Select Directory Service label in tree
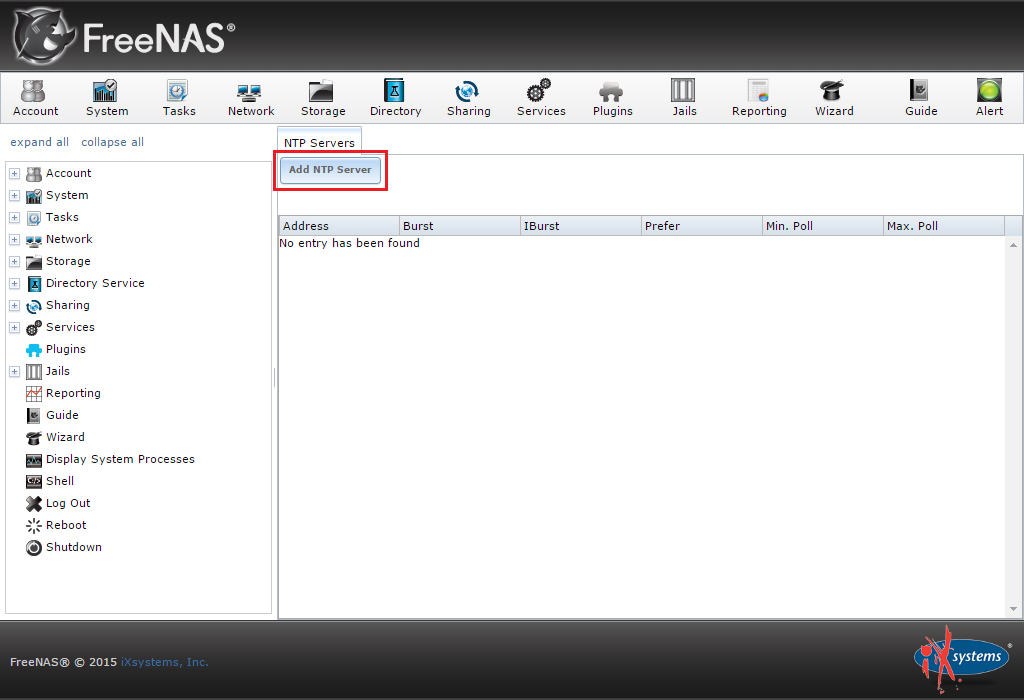Image resolution: width=1024 pixels, height=700 pixels. click(x=95, y=283)
